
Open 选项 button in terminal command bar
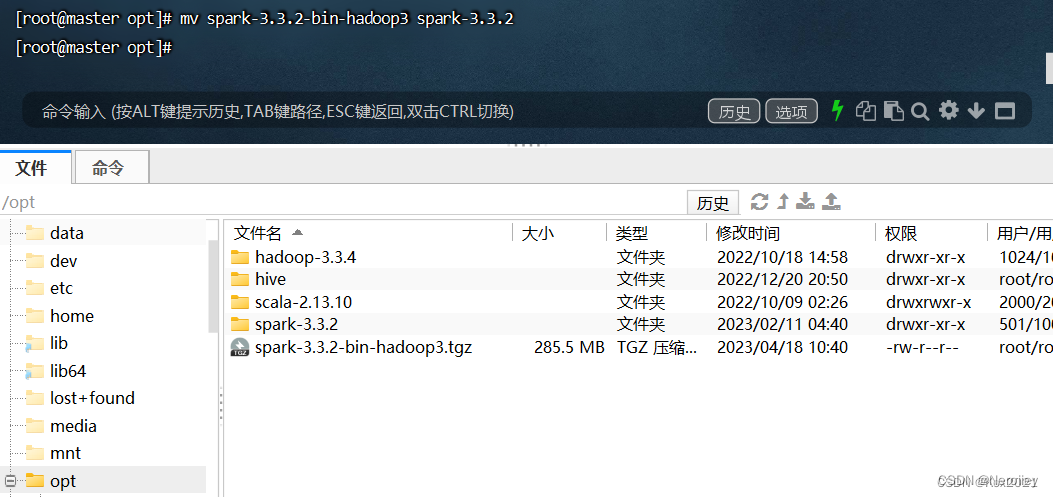[x=791, y=111]
